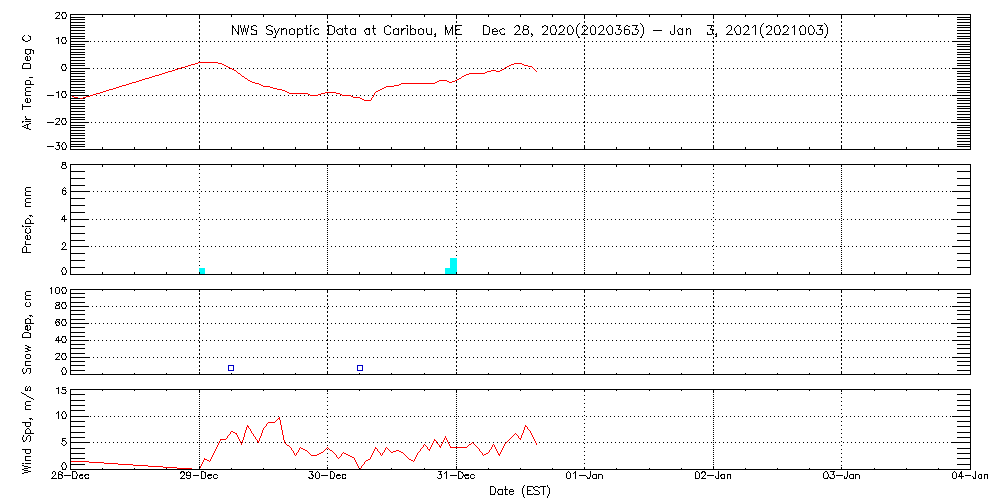Viewport: 1000px width, 500px height.
Task: Click the '04-Jan' date tick label
Action: point(969,477)
